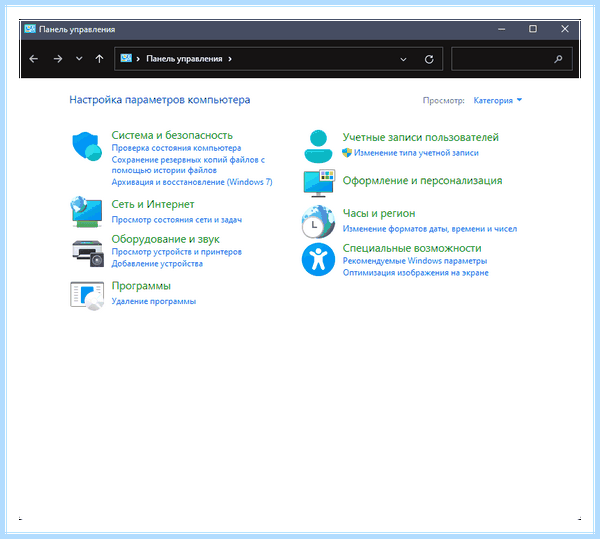Open the Категория view-by dropdown

click(497, 100)
